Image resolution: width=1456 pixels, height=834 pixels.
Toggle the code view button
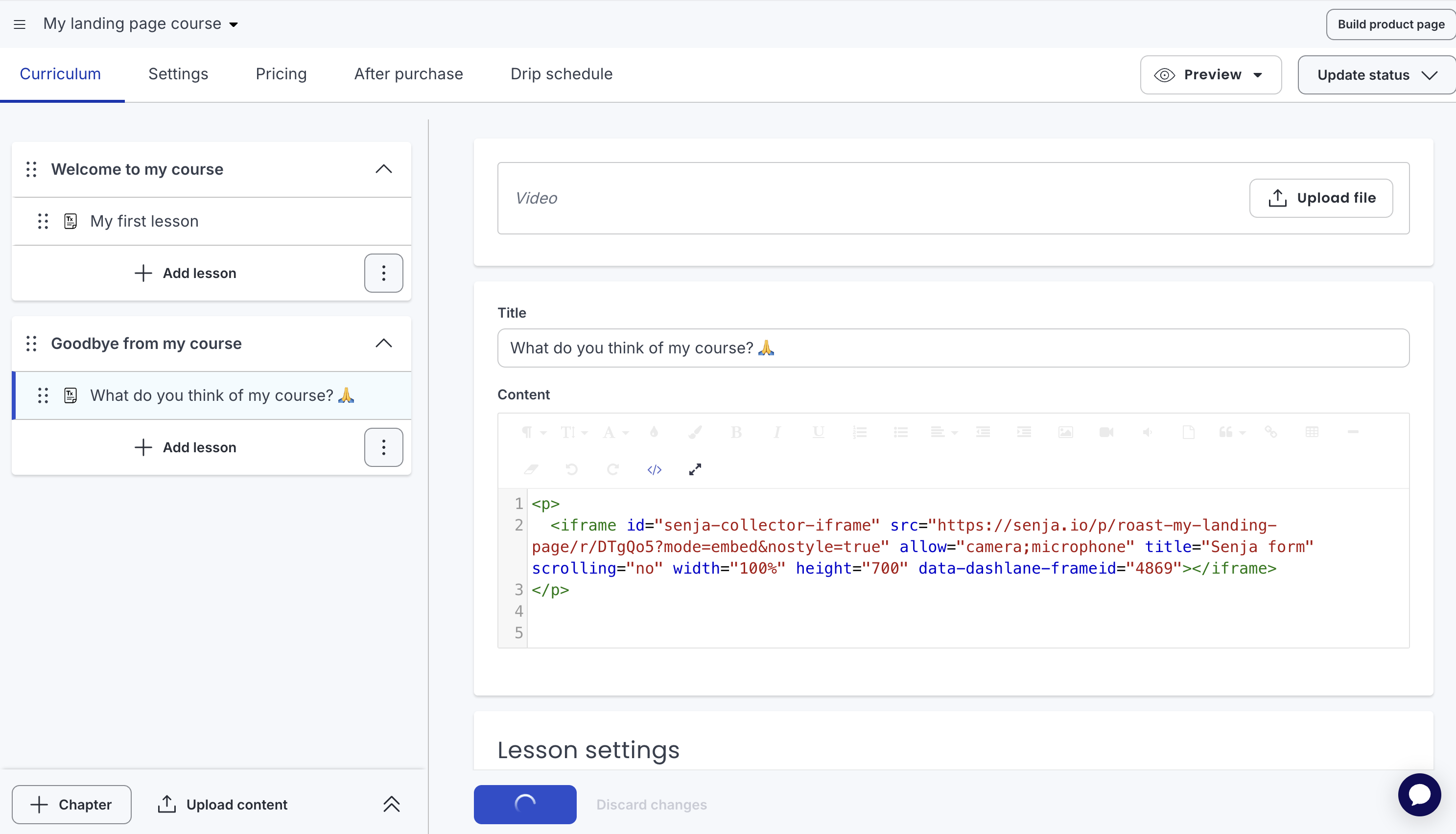tap(654, 470)
